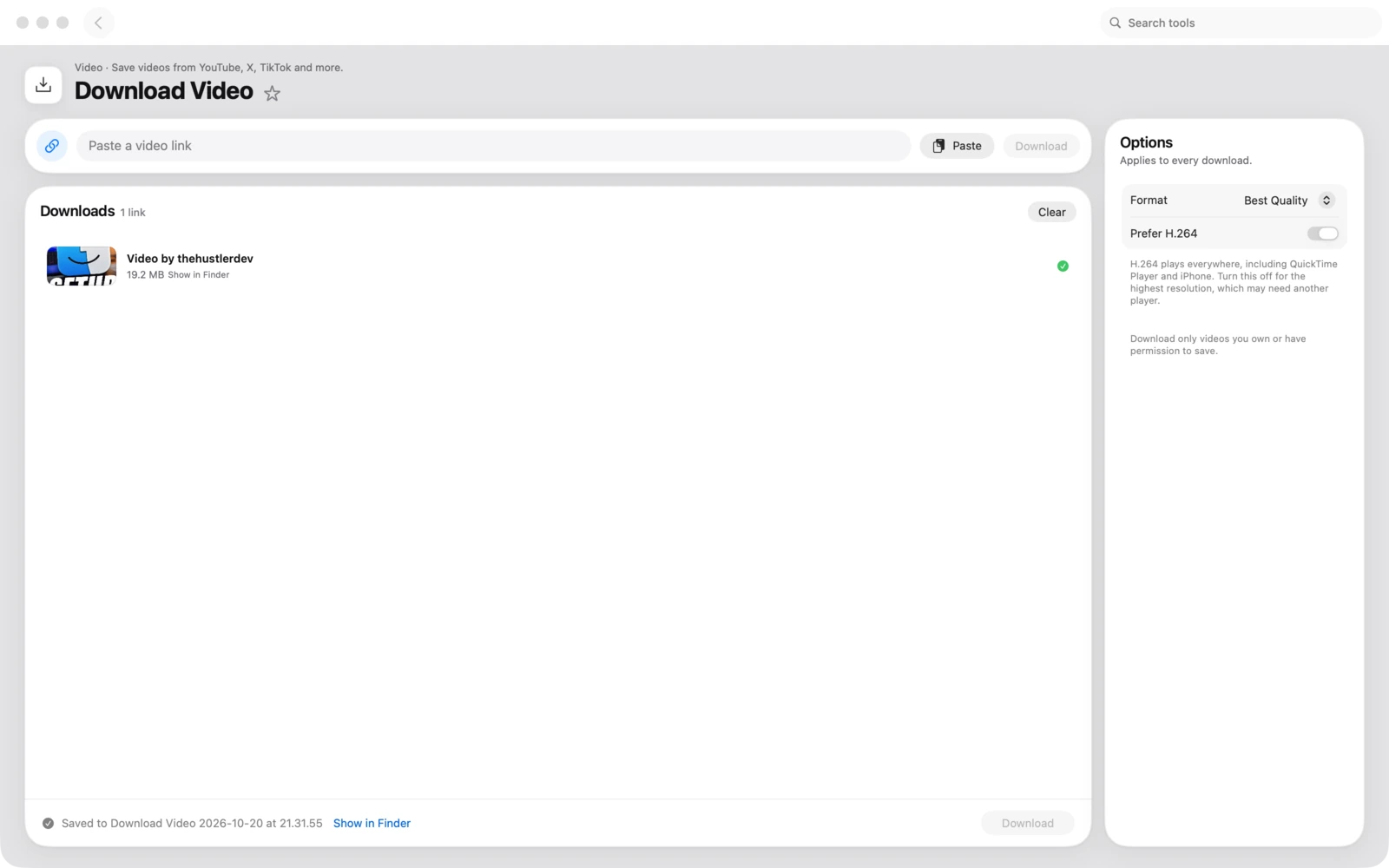Click the green completed checkmark for thehustlerdev video
Image resolution: width=1389 pixels, height=868 pixels.
(x=1063, y=266)
